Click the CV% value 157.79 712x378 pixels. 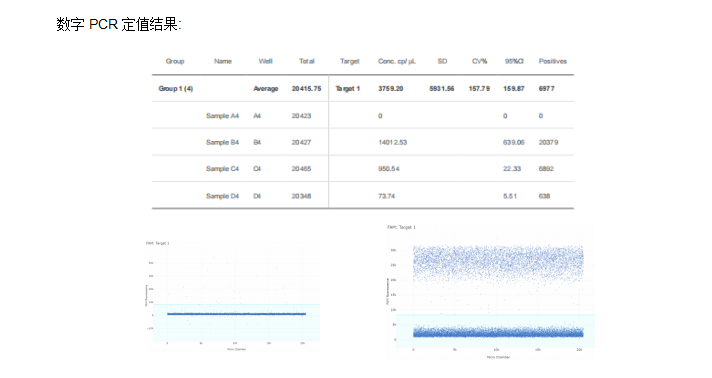point(479,89)
